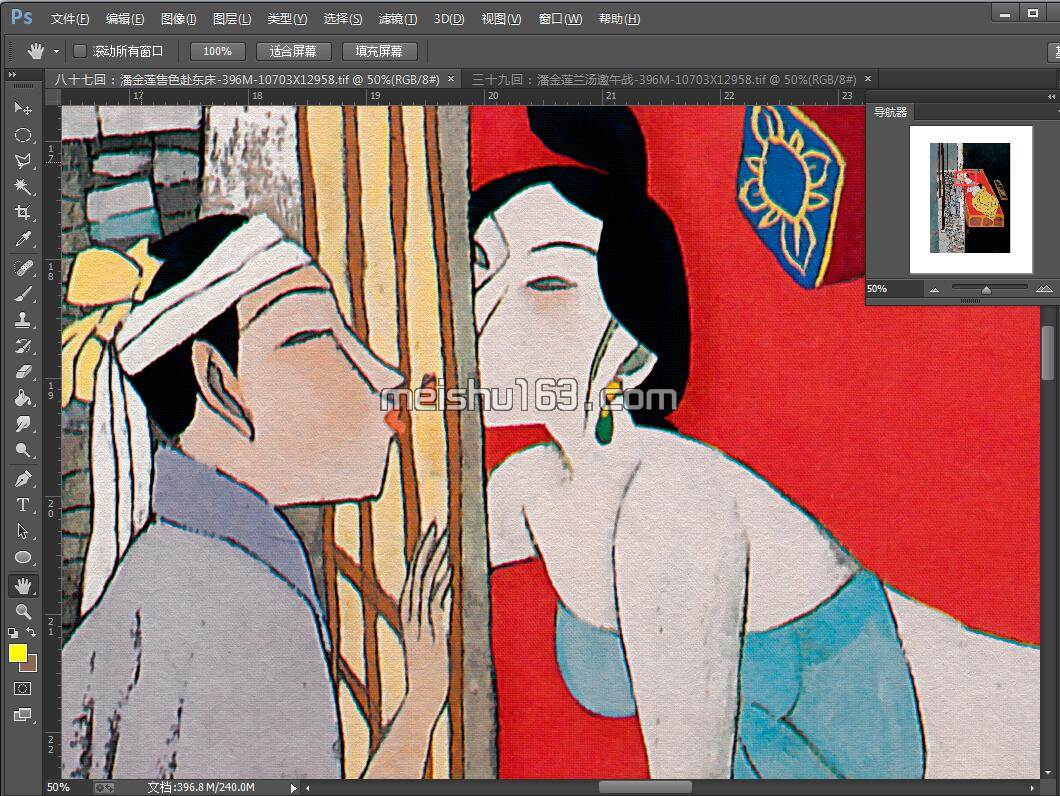
Task: Click the navigator zoom slider handle
Action: 986,290
